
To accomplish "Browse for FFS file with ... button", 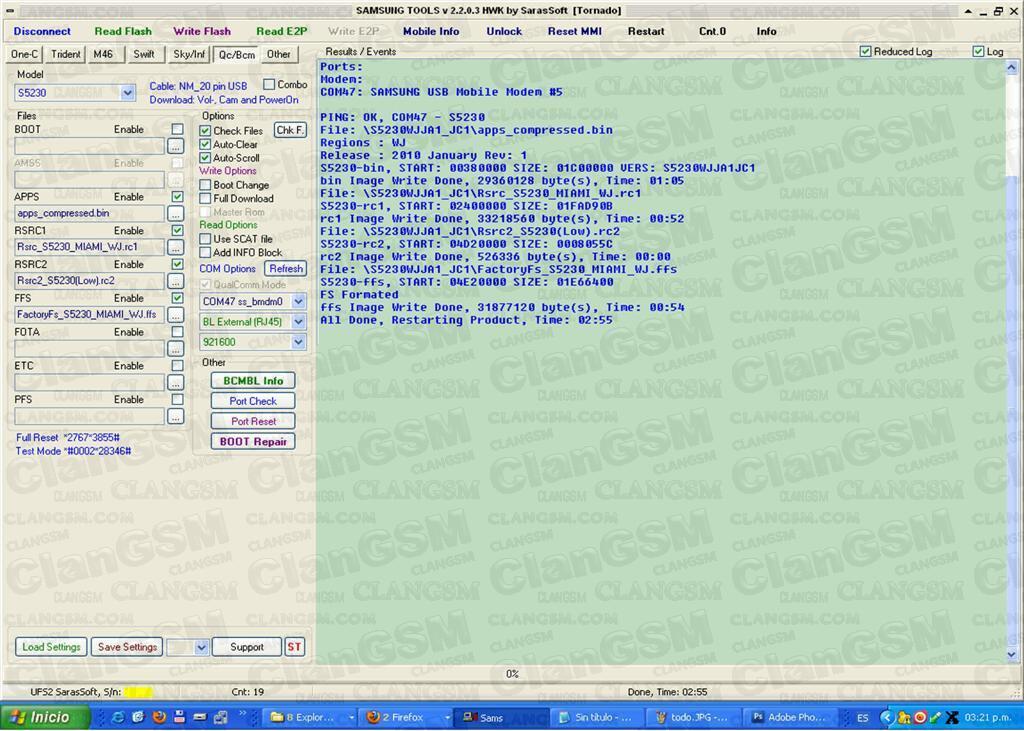I will click(175, 315).
